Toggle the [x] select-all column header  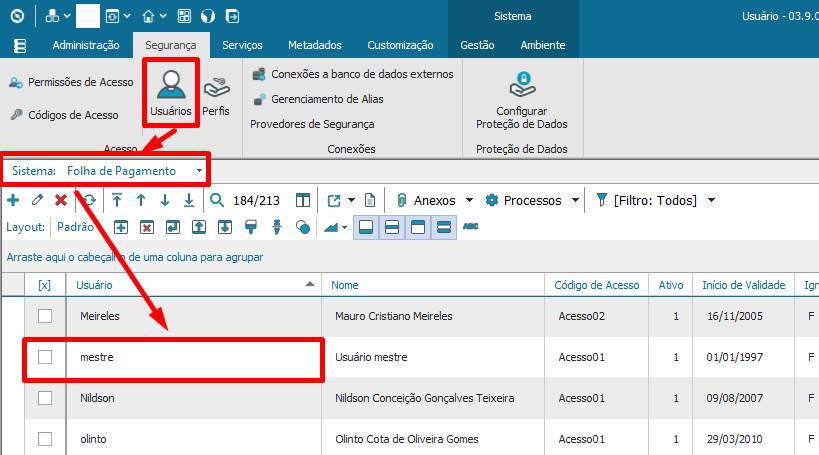(x=44, y=285)
